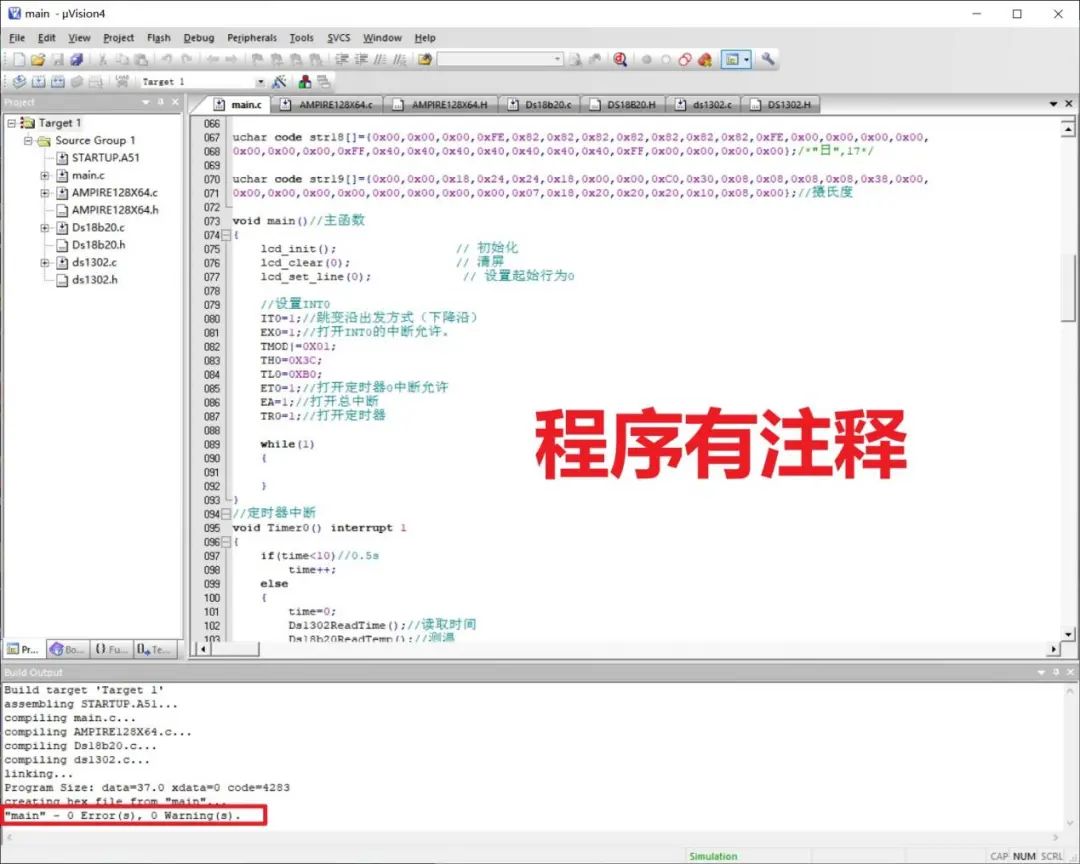Viewport: 1080px width, 864px height.
Task: Collapse Timer0 code fold at line 096
Action: pos(226,542)
